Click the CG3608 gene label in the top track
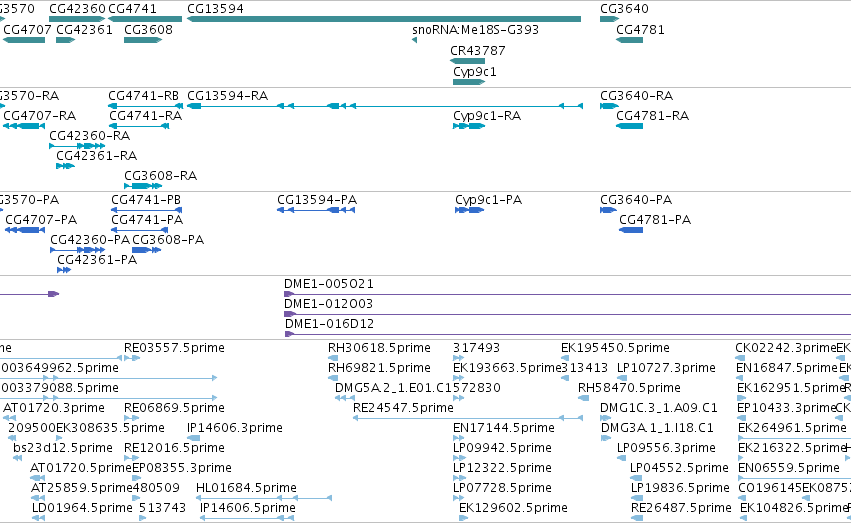The height and width of the screenshot is (523, 851). (148, 29)
